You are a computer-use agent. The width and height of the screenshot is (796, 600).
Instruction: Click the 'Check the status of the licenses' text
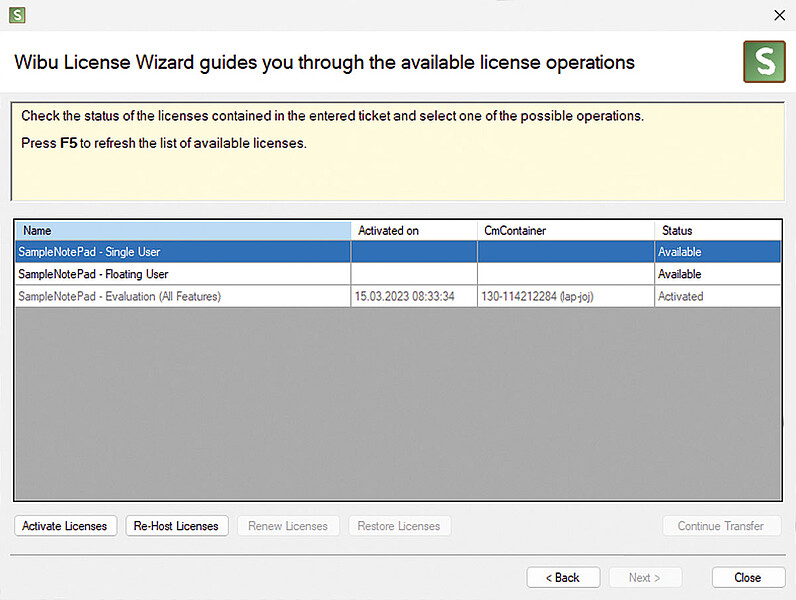tap(333, 116)
